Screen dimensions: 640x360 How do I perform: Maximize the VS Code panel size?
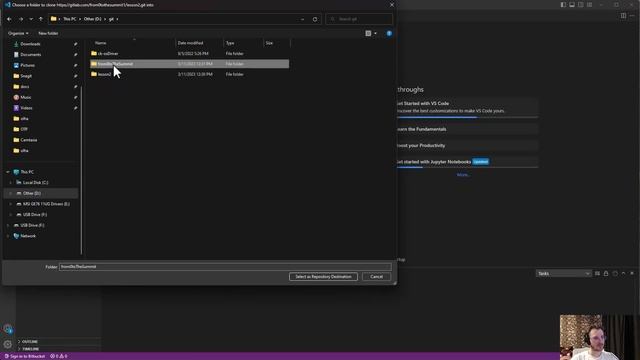click(x=623, y=273)
